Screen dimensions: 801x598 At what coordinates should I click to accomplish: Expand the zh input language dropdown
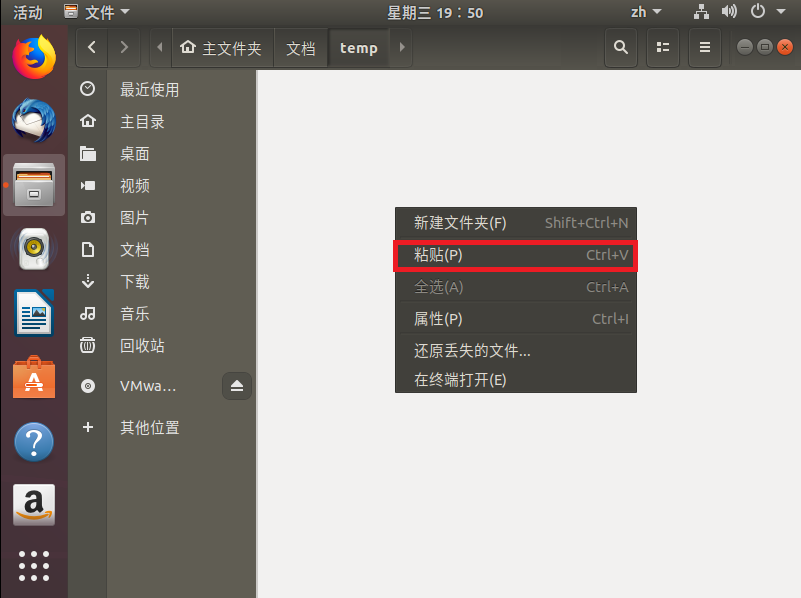tap(646, 12)
